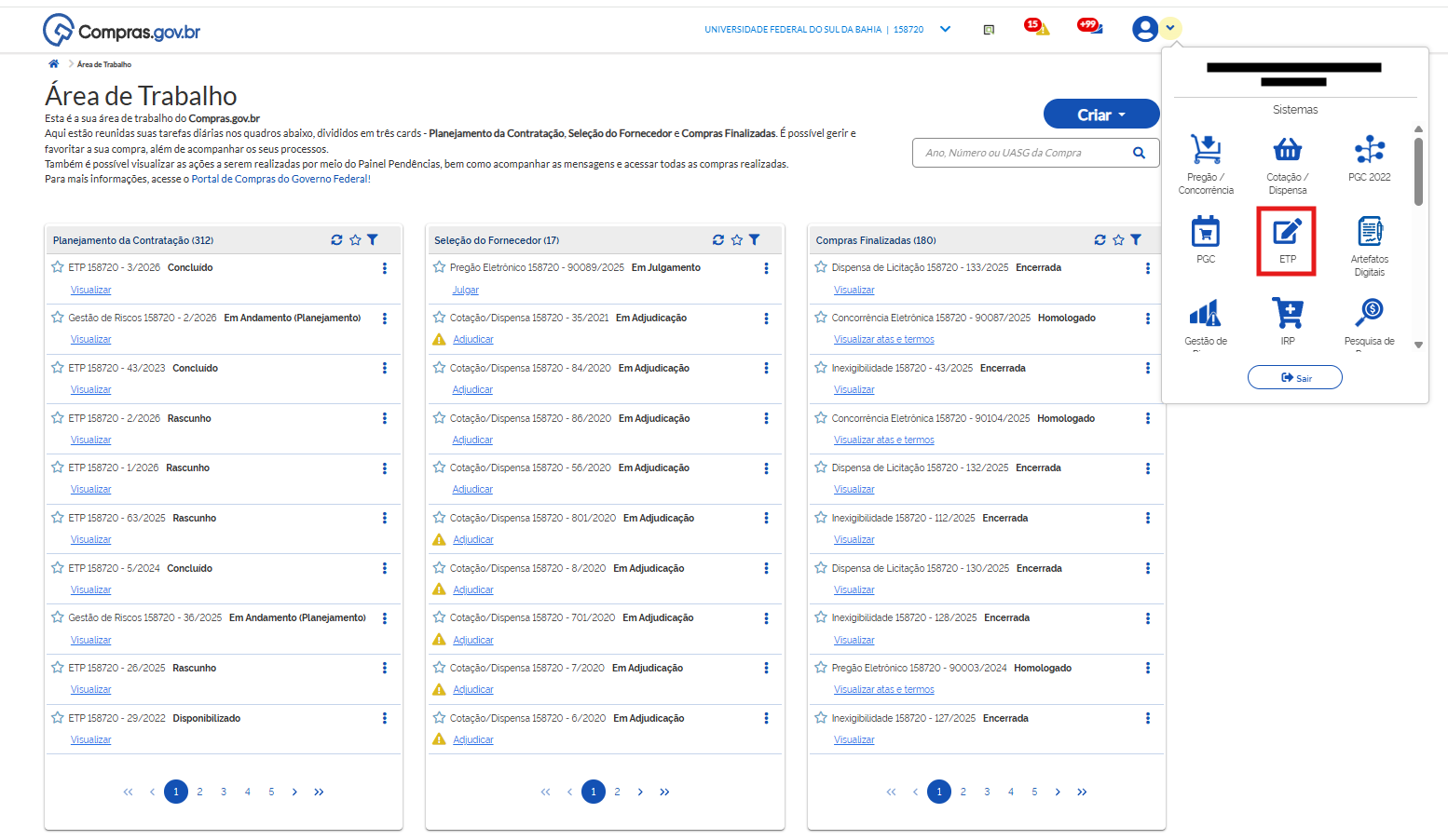The image size is (1448, 840).
Task: Open Artefatos Digitais icon
Action: 1369,233
